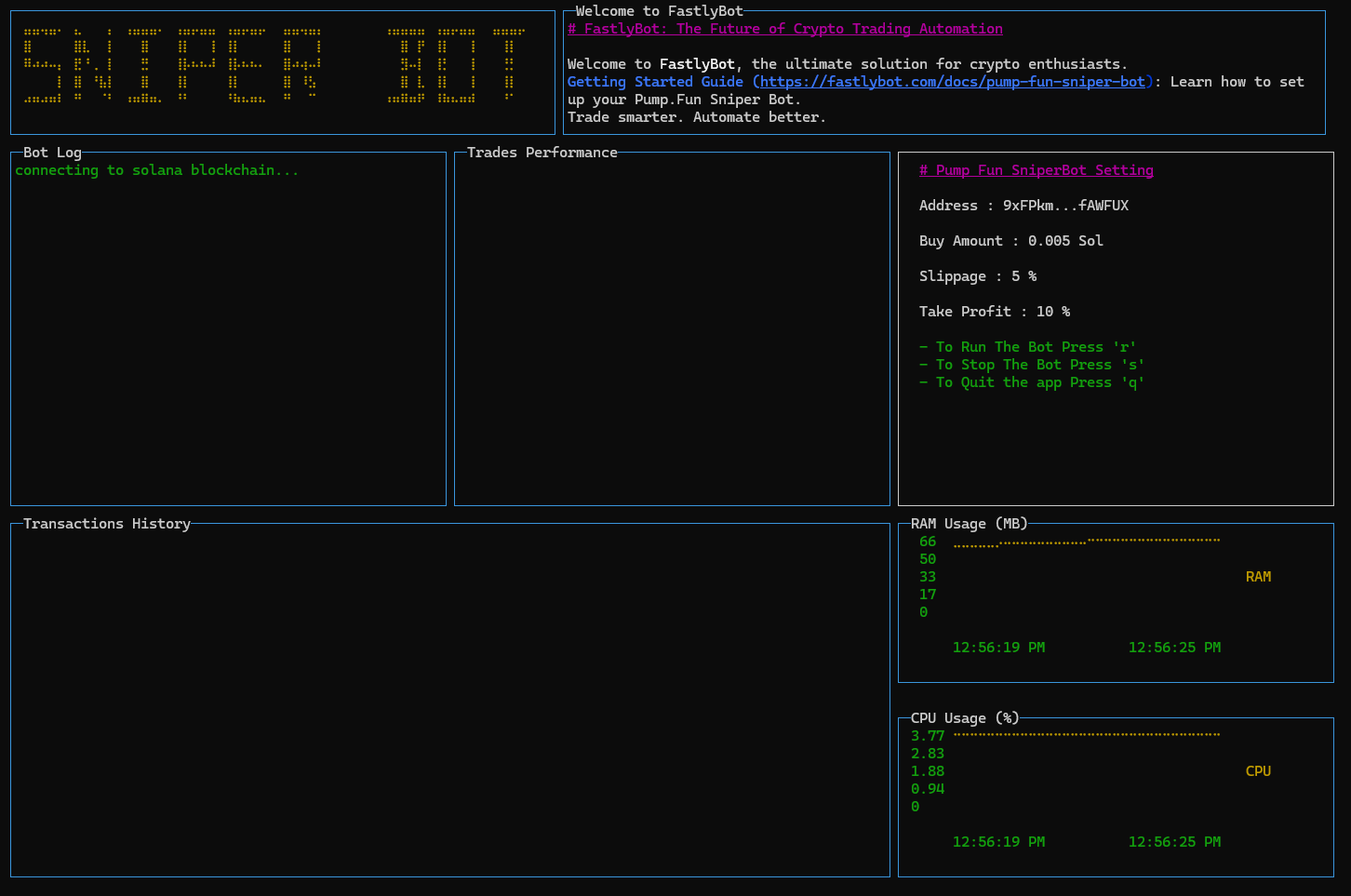Click the 'Buy Amount : 0.005 Sol' line

(x=1011, y=241)
